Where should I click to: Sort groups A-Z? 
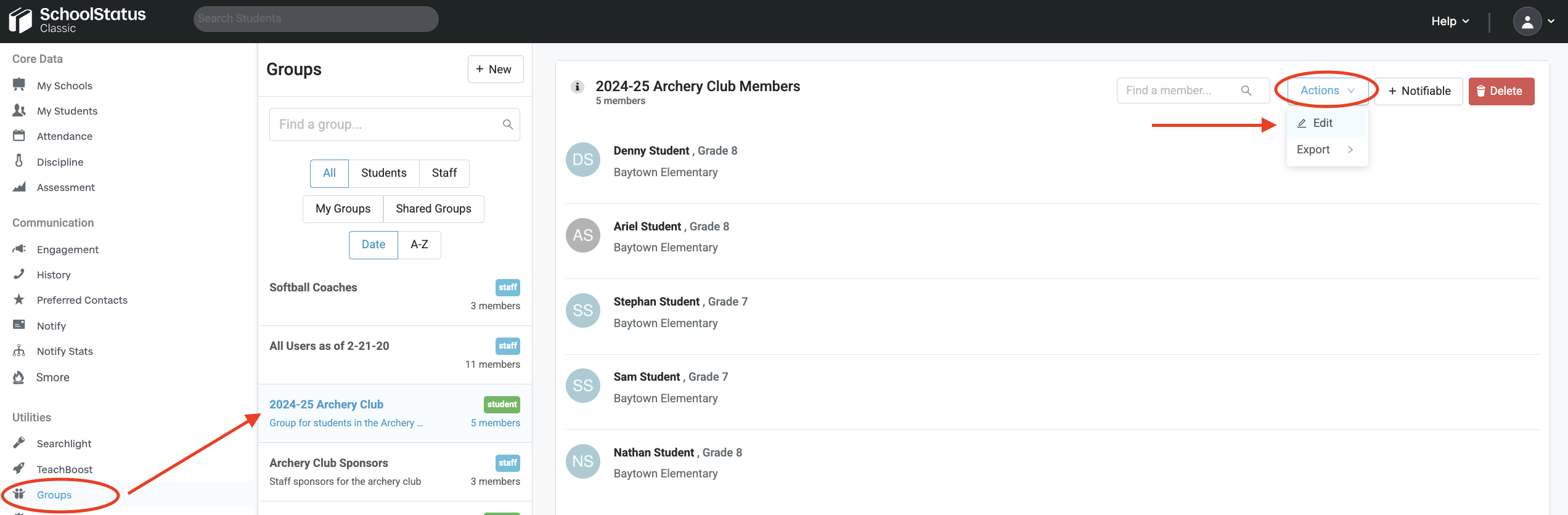(419, 245)
